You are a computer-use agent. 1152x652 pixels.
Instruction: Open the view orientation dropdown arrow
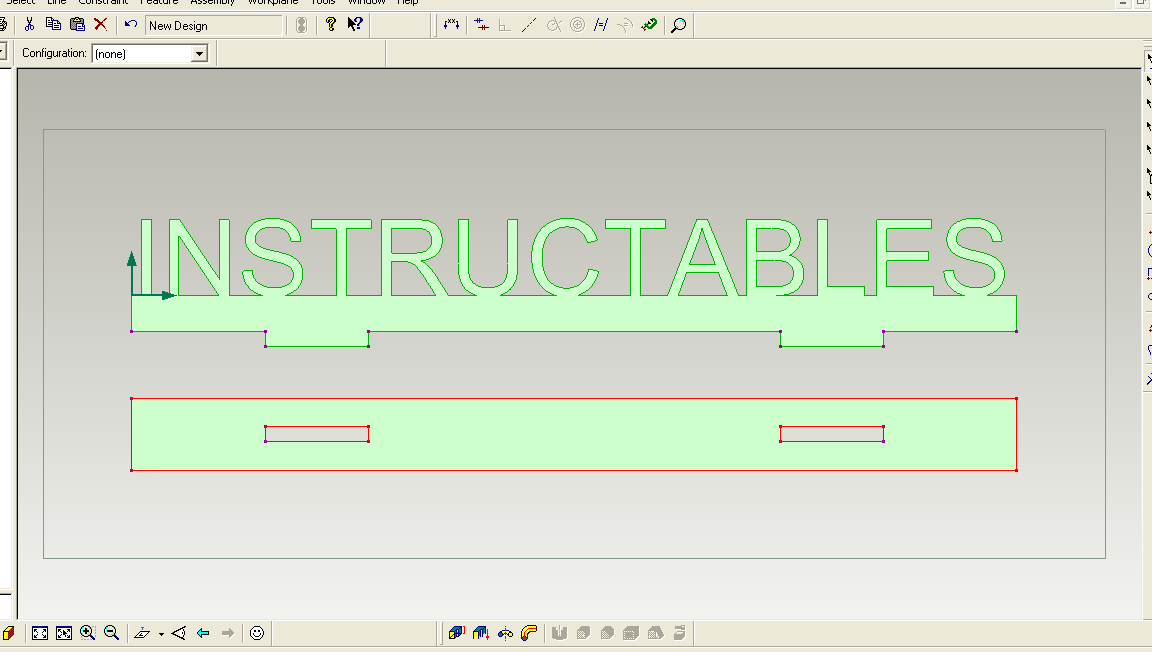161,634
